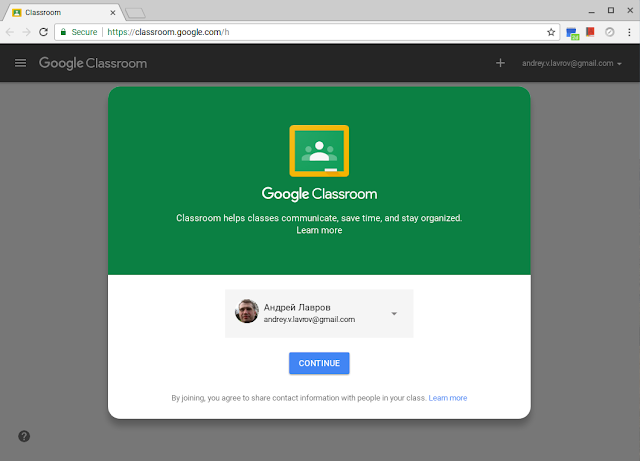Click the By joining agreement text
Viewport: 640px width, 461px height.
pyautogui.click(x=299, y=398)
